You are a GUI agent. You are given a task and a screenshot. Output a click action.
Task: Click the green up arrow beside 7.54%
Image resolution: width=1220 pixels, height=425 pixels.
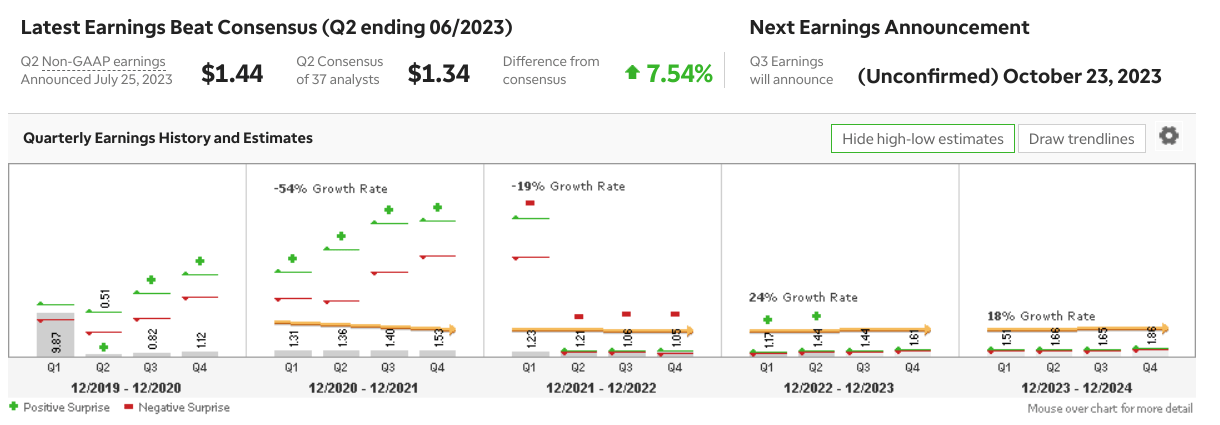[x=632, y=72]
